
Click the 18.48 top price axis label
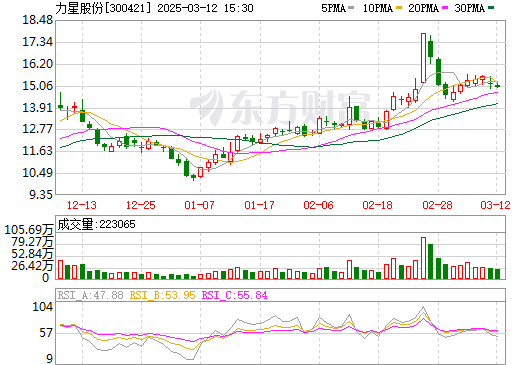pos(38,20)
